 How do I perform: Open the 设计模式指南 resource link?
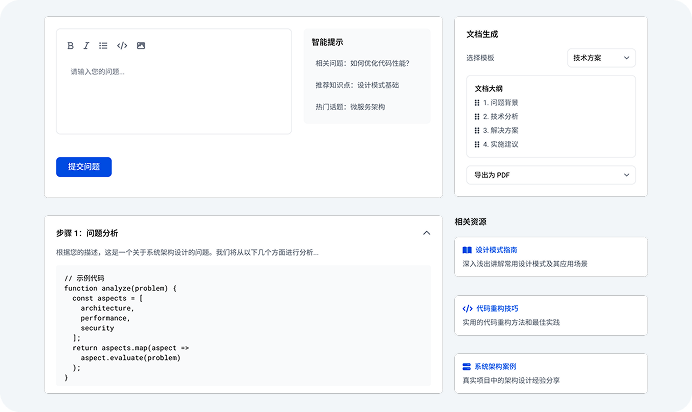point(496,250)
